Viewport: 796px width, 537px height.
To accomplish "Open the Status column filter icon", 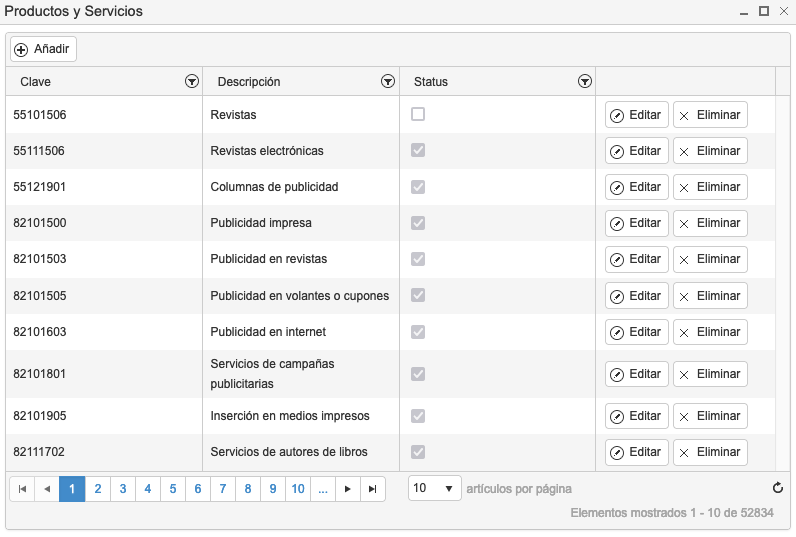I will coord(585,81).
